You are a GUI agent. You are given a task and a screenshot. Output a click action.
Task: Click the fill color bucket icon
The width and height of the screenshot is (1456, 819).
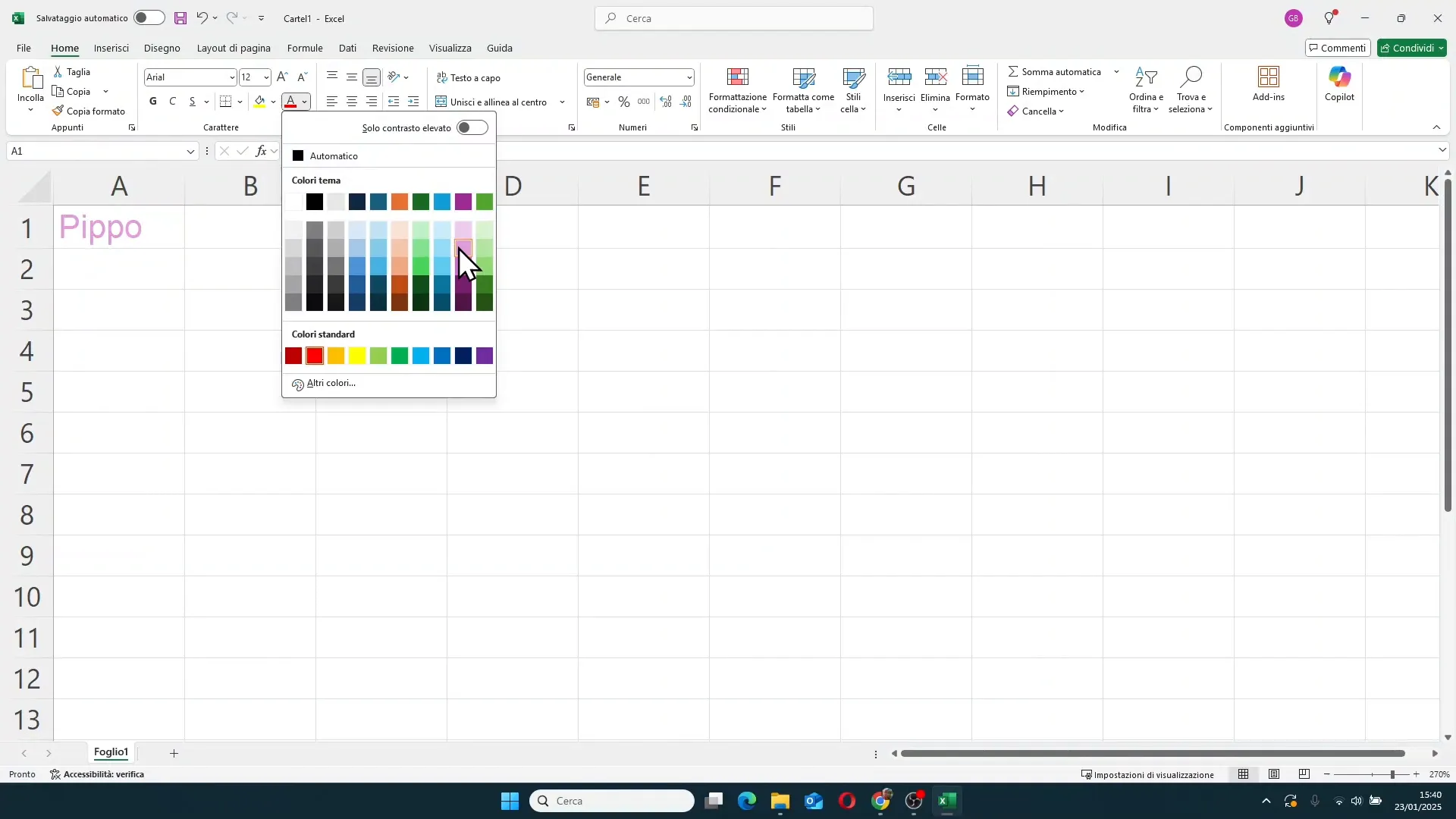(260, 102)
